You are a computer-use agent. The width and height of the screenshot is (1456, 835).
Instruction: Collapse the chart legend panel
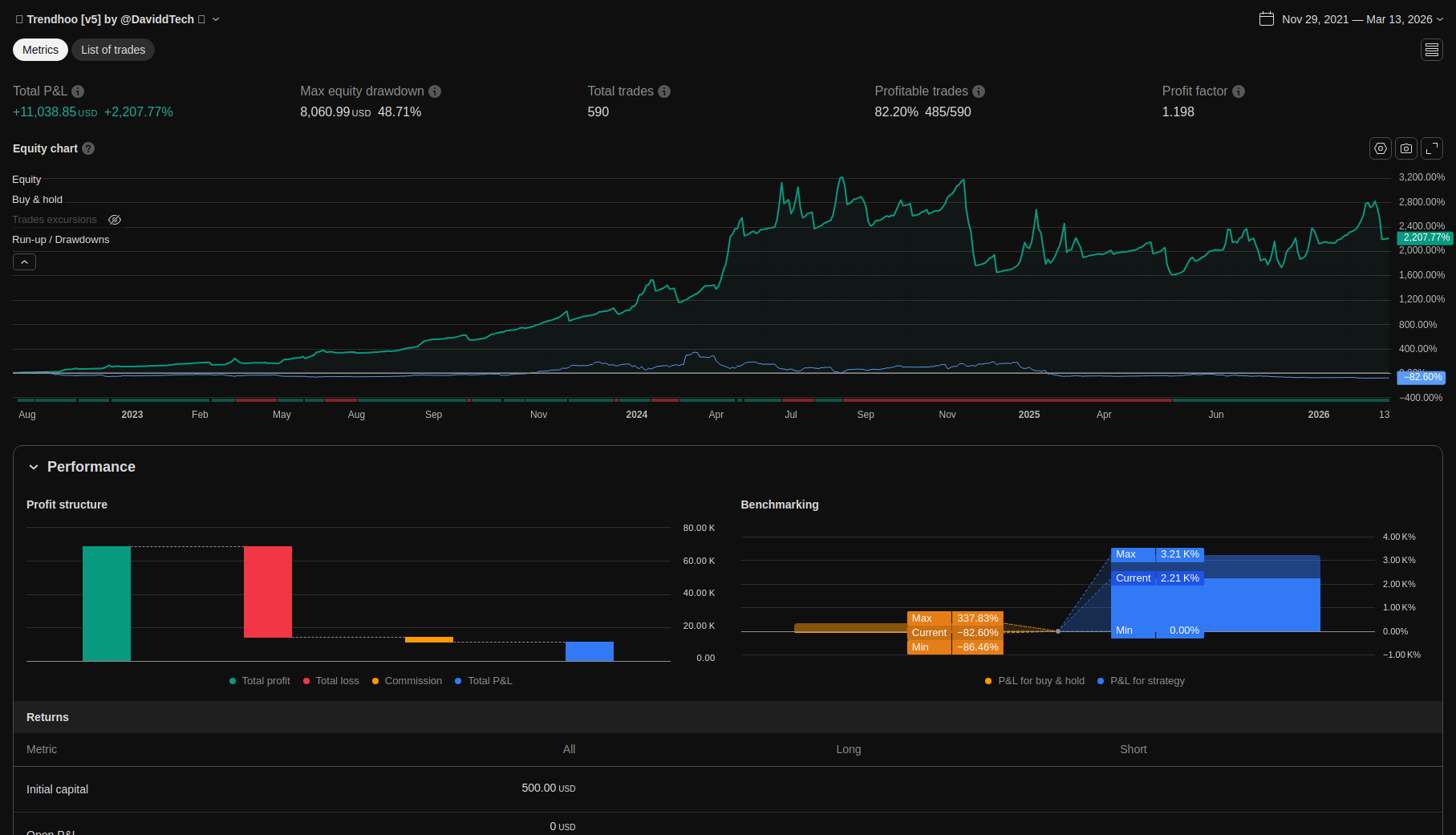click(24, 262)
